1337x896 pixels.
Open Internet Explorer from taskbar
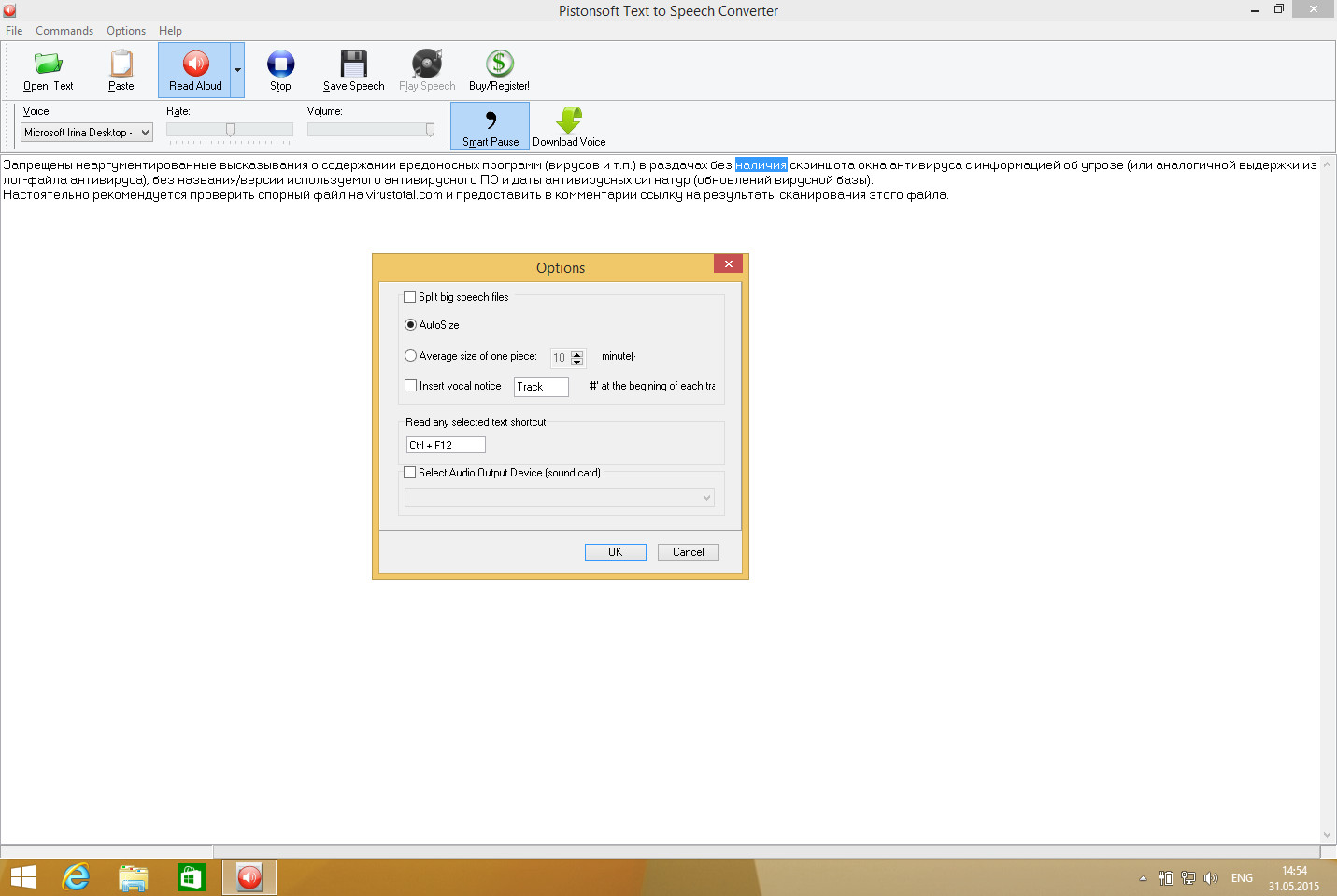[76, 877]
